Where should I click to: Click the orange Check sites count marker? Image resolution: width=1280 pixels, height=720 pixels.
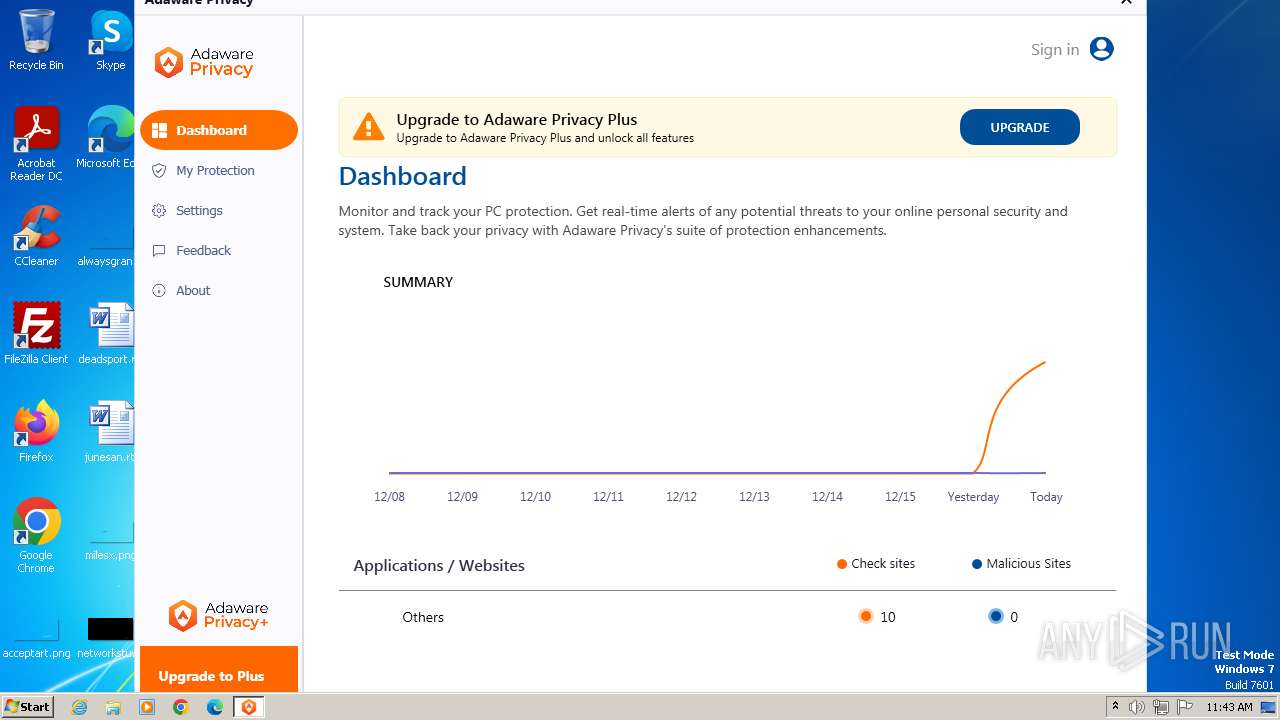[x=866, y=616]
